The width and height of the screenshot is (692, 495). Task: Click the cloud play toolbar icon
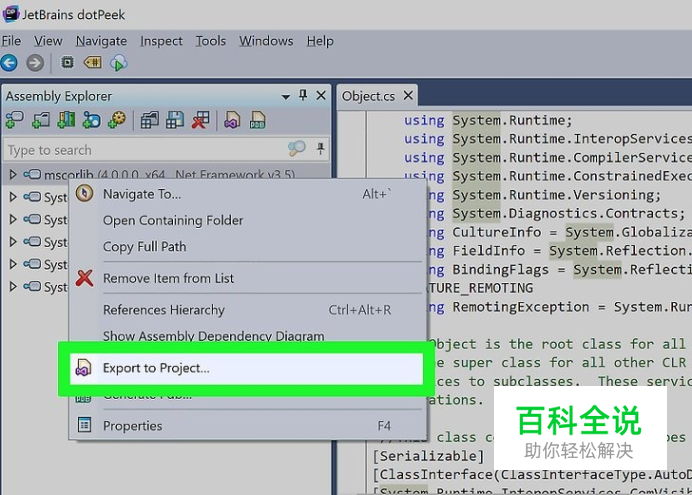tap(119, 63)
